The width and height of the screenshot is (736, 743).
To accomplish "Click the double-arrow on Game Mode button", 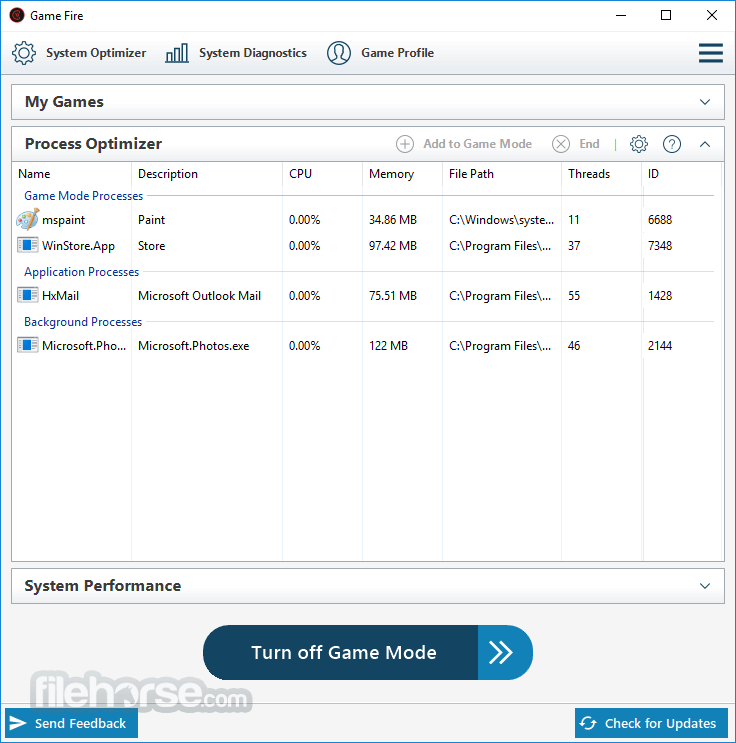I will coord(501,652).
